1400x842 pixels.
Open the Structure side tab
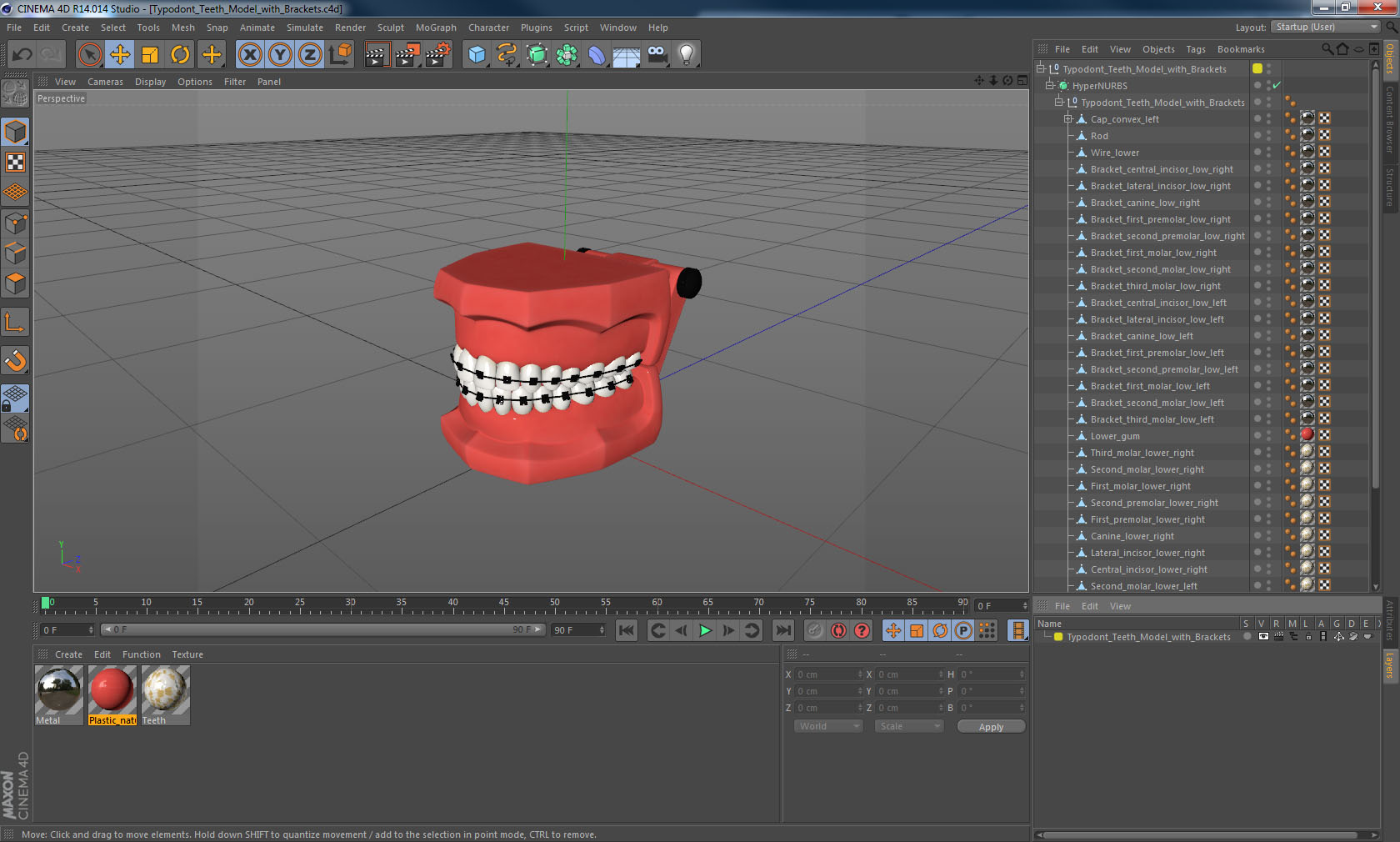click(1390, 187)
